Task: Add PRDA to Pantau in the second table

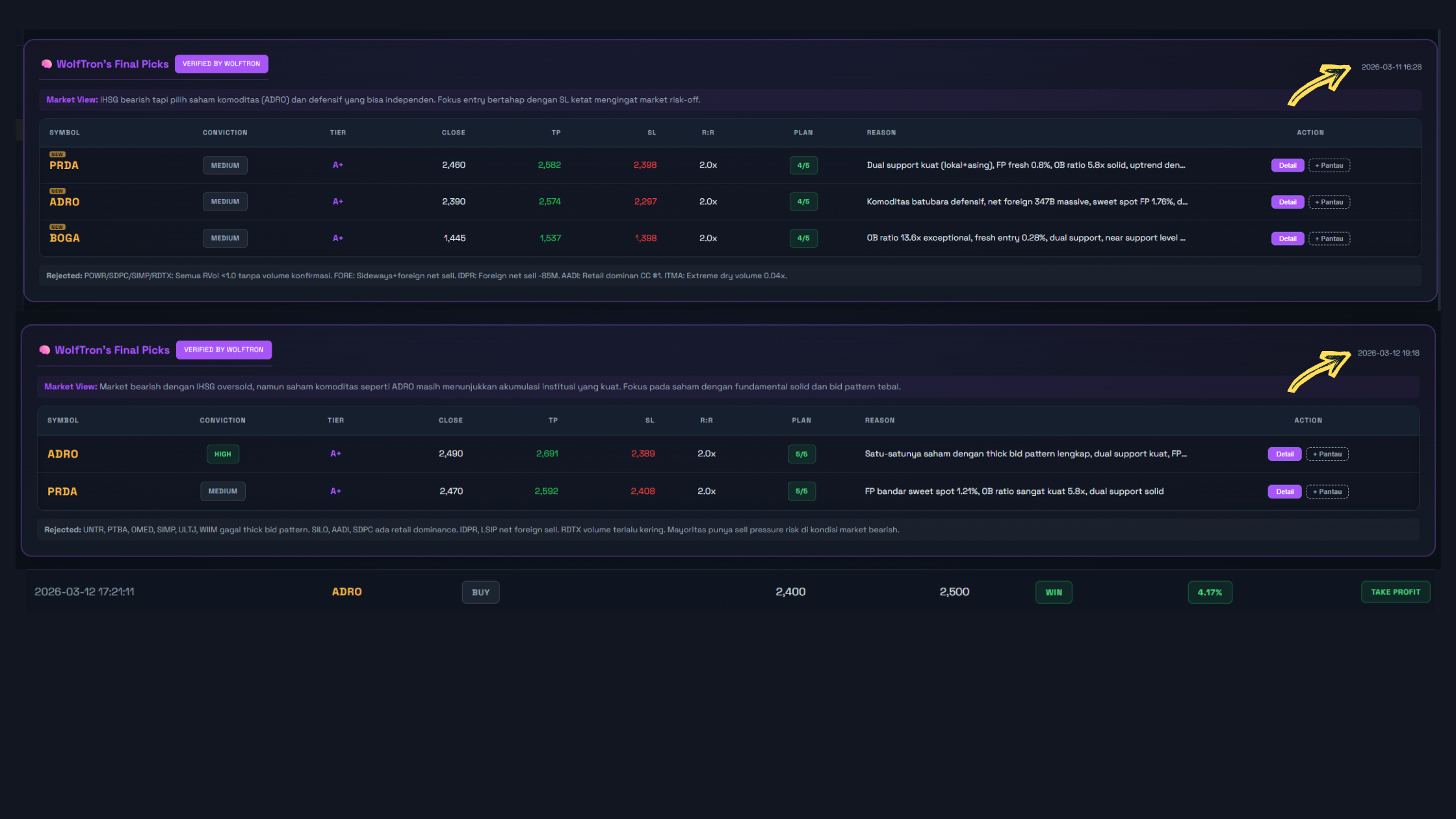Action: point(1327,491)
